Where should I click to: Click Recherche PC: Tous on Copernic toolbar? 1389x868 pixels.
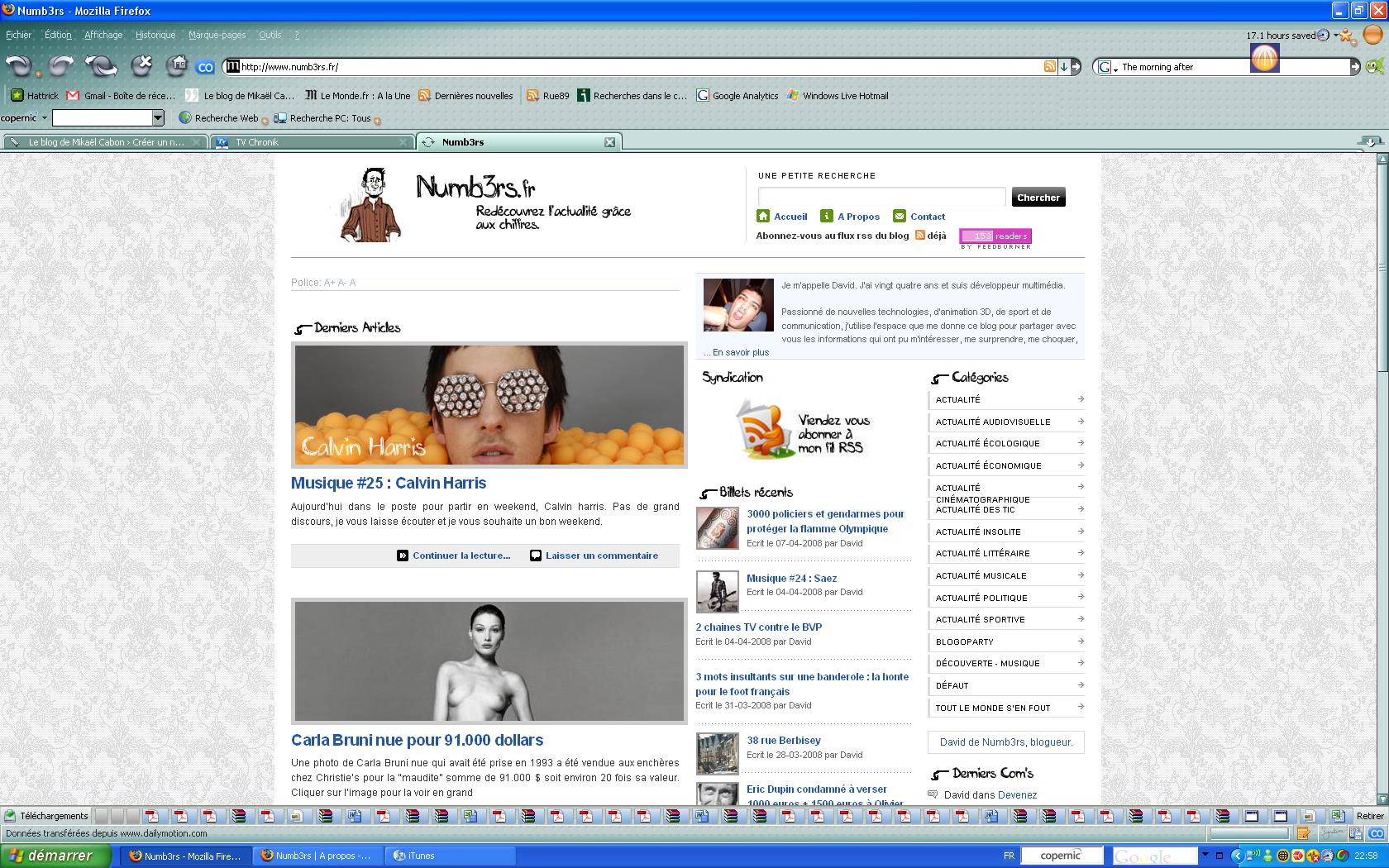tap(323, 118)
